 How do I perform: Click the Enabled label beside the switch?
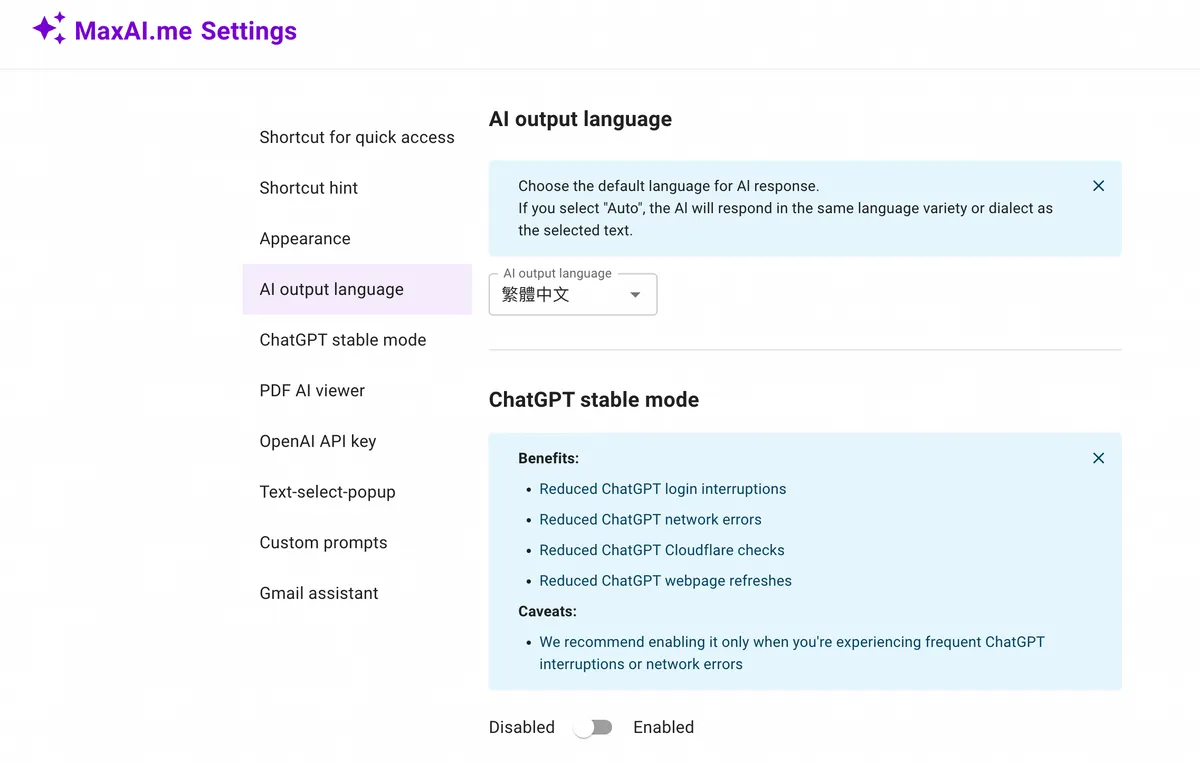point(663,728)
